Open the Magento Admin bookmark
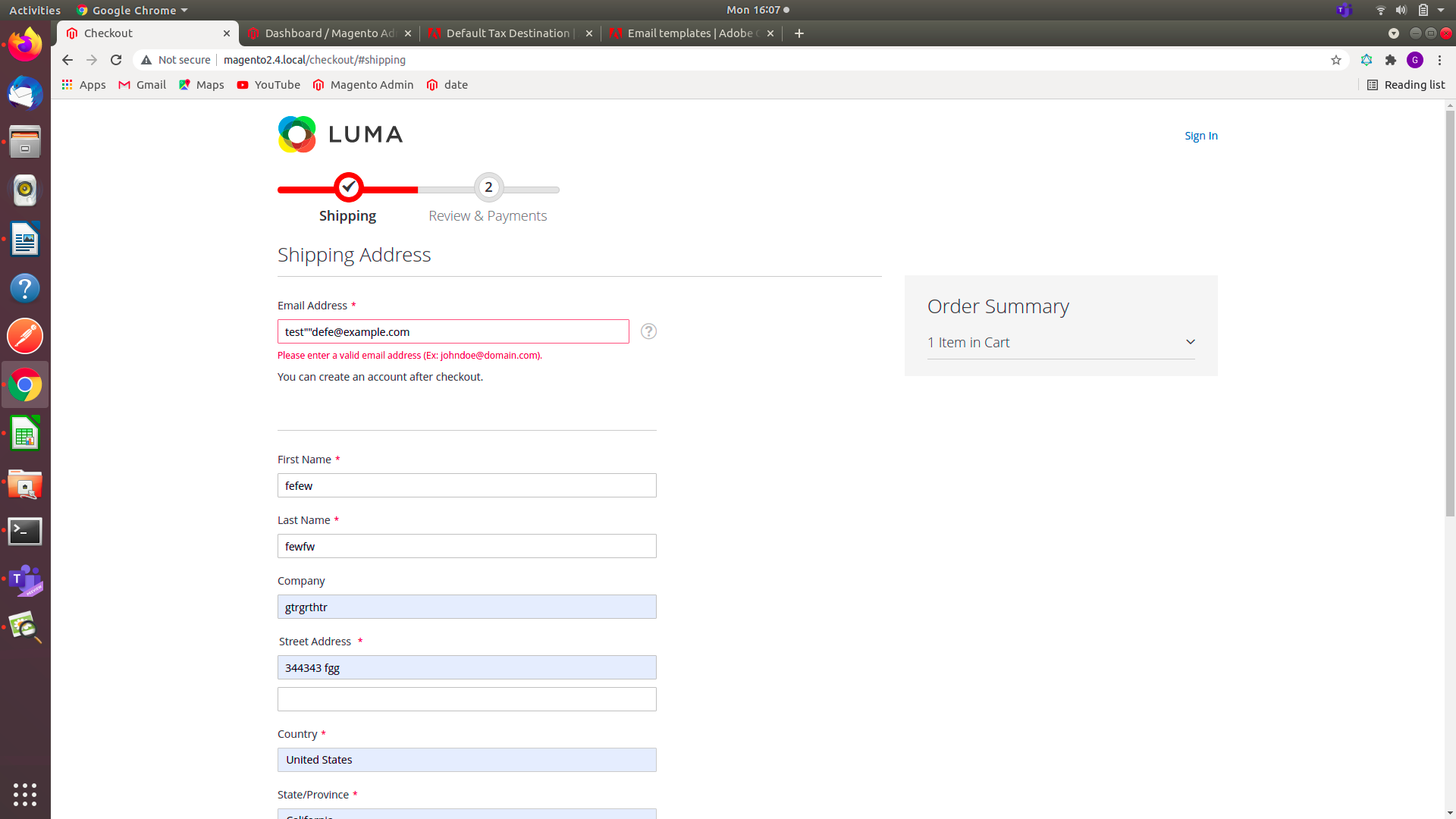This screenshot has width=1456, height=819. click(362, 85)
